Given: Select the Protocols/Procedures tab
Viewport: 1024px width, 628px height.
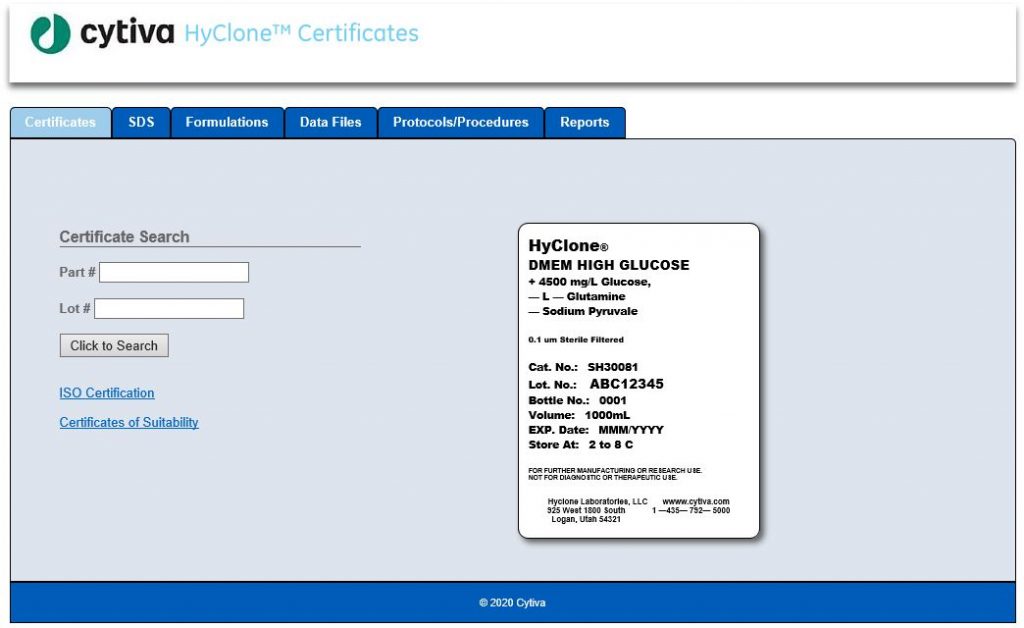Looking at the screenshot, I should click(460, 122).
